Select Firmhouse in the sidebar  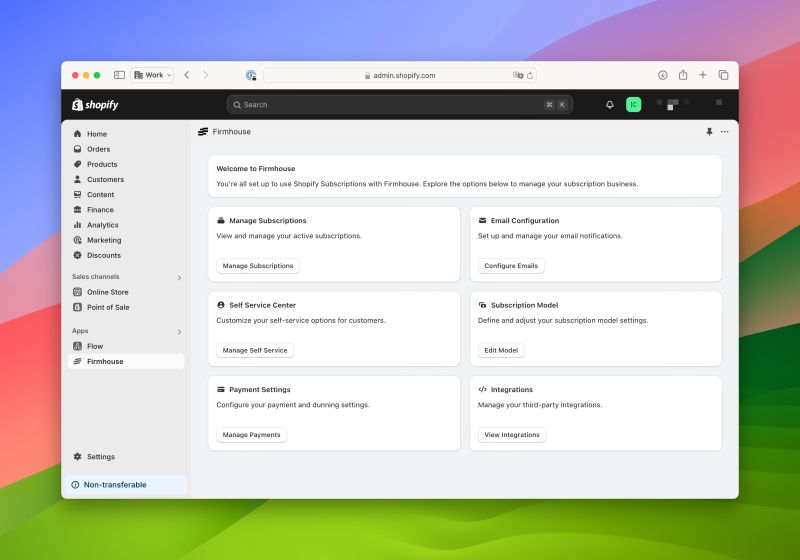click(126, 362)
